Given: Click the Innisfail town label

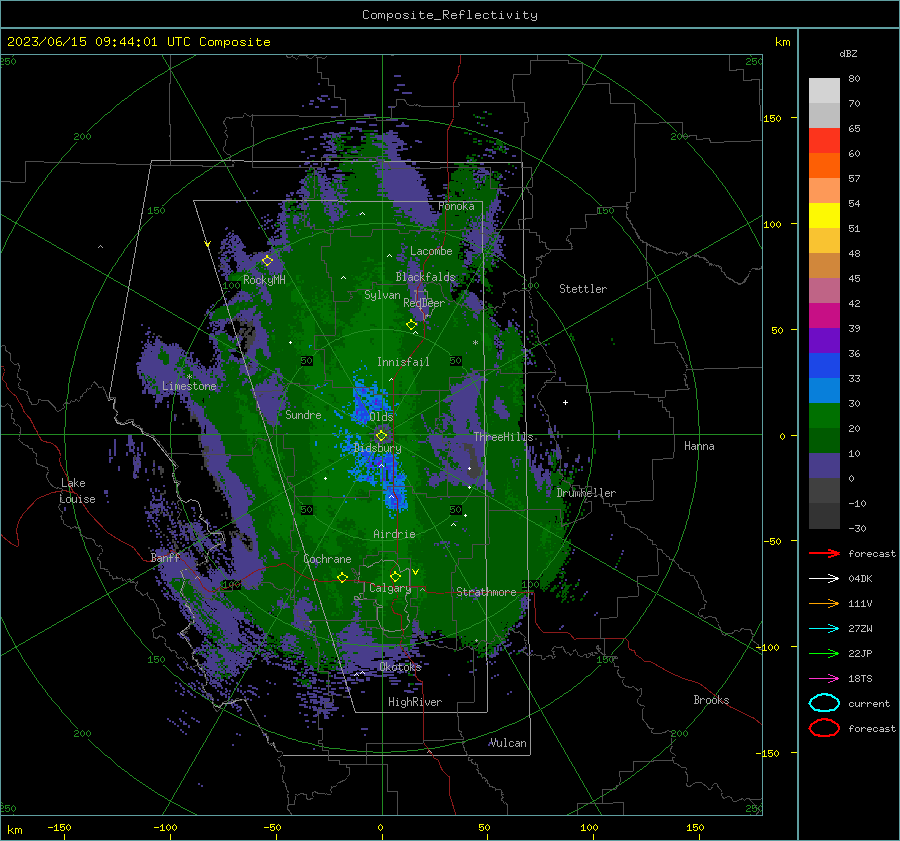Looking at the screenshot, I should (x=403, y=362).
